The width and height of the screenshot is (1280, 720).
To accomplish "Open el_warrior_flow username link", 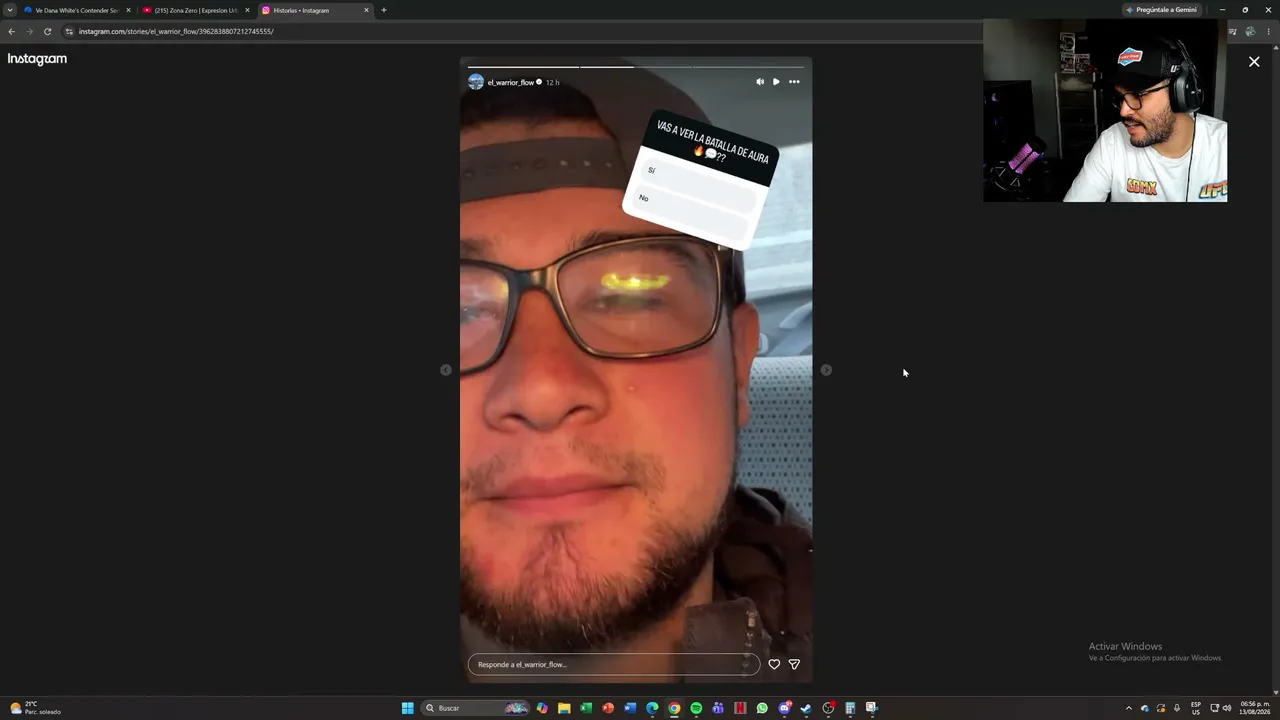I will pos(511,82).
